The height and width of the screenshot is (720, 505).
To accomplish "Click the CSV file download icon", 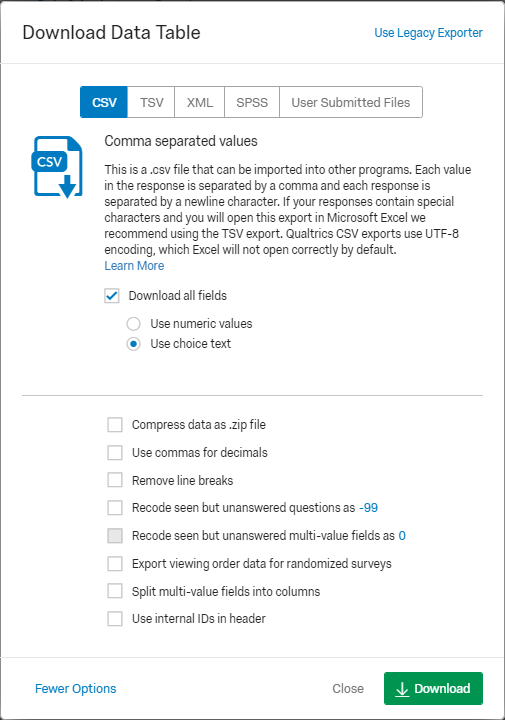I will click(x=57, y=167).
